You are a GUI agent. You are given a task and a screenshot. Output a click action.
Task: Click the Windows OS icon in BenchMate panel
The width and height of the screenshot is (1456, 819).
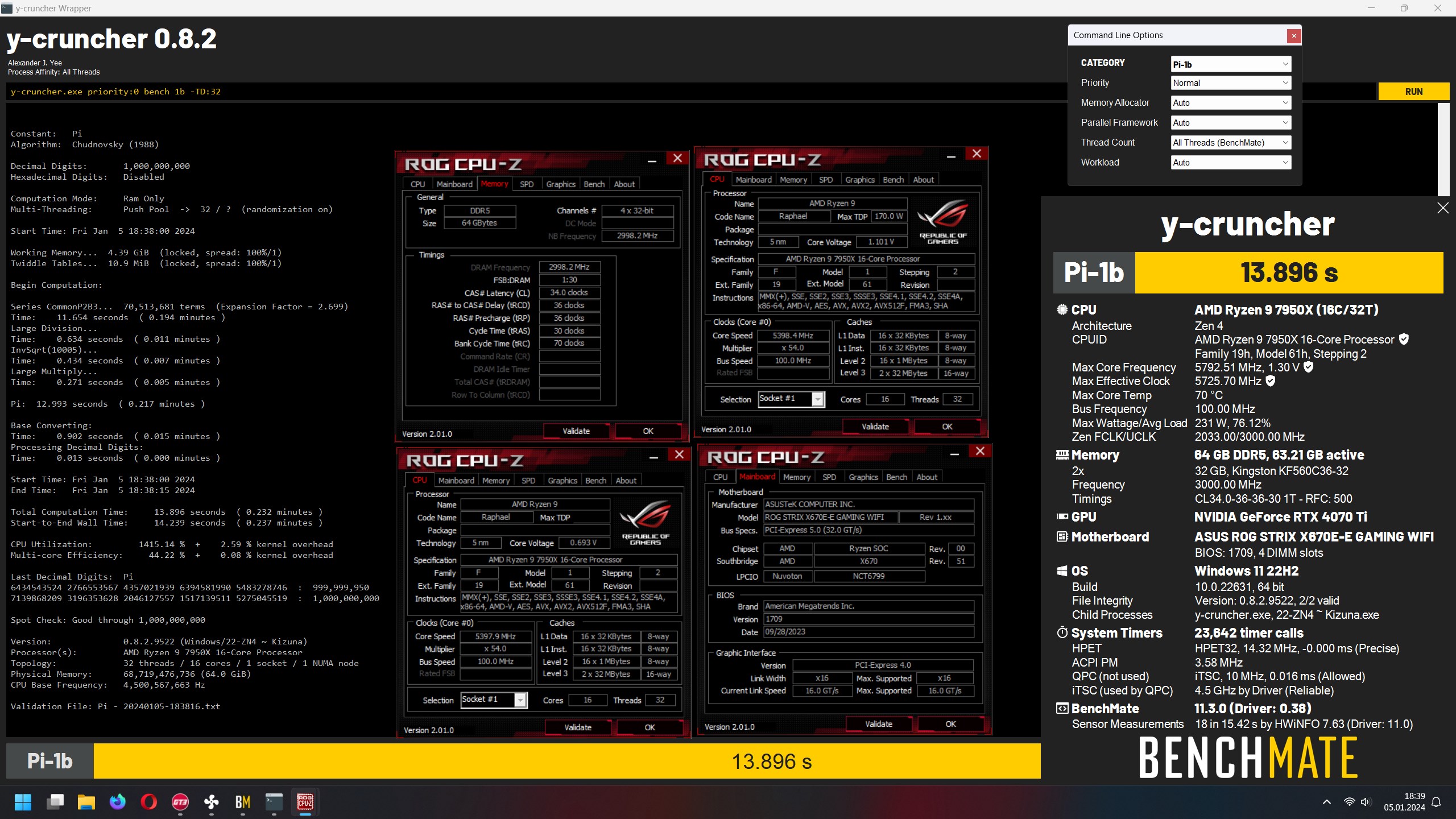click(1062, 571)
